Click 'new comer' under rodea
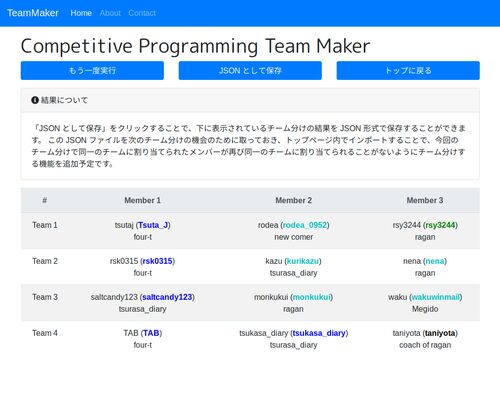Screen dimensions: 500x395 click(x=293, y=237)
